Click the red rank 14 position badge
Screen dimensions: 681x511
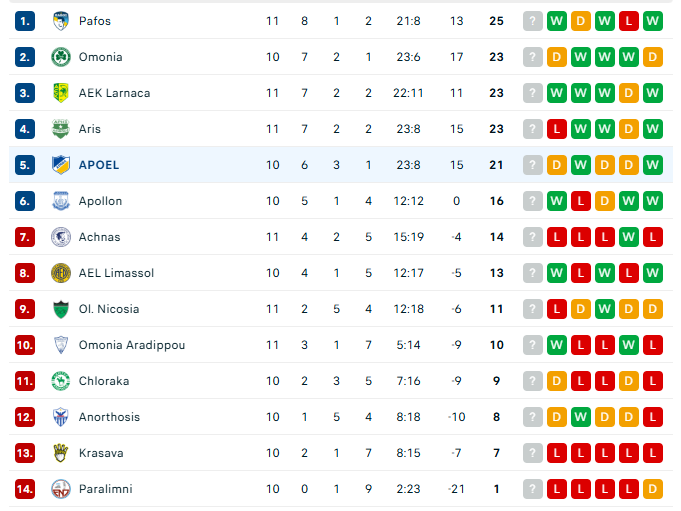click(x=25, y=489)
